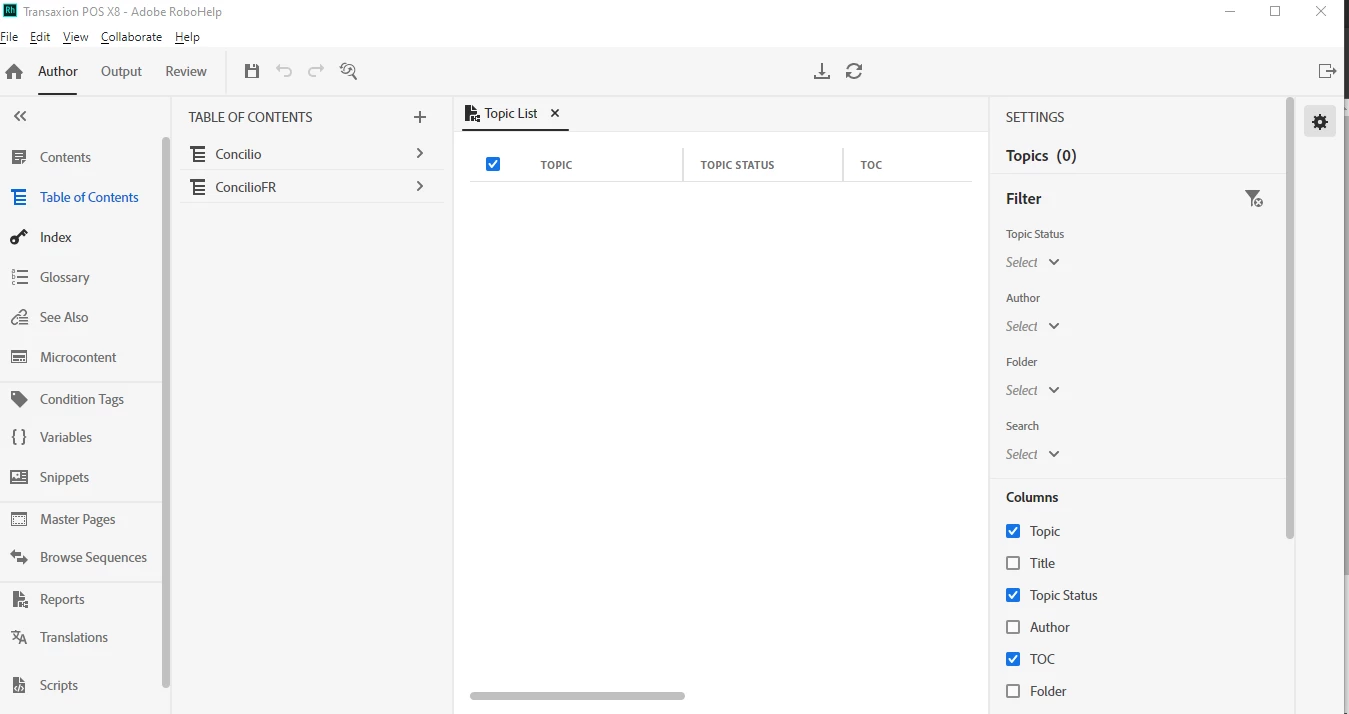Screen dimensions: 1349x714
Task: Click the clear filter funnel icon
Action: pos(1253,198)
